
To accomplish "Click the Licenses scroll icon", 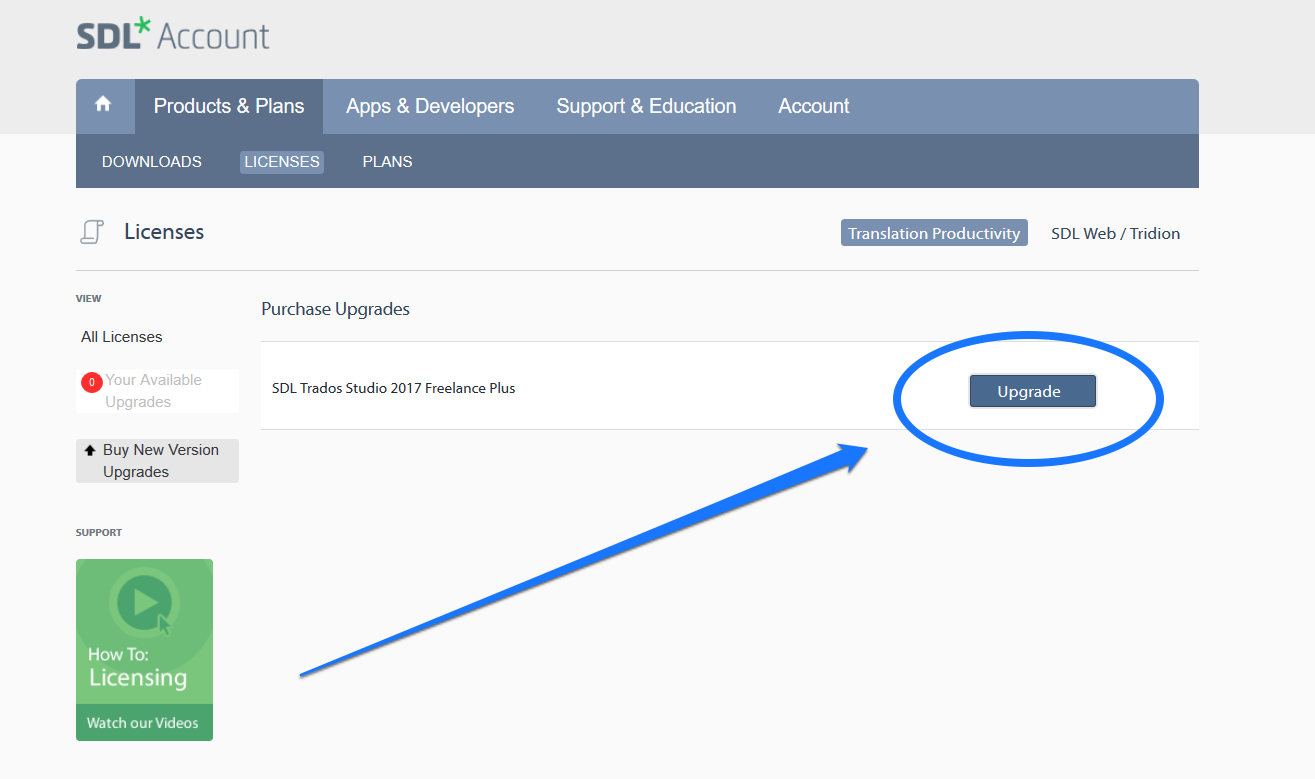I will pos(92,232).
